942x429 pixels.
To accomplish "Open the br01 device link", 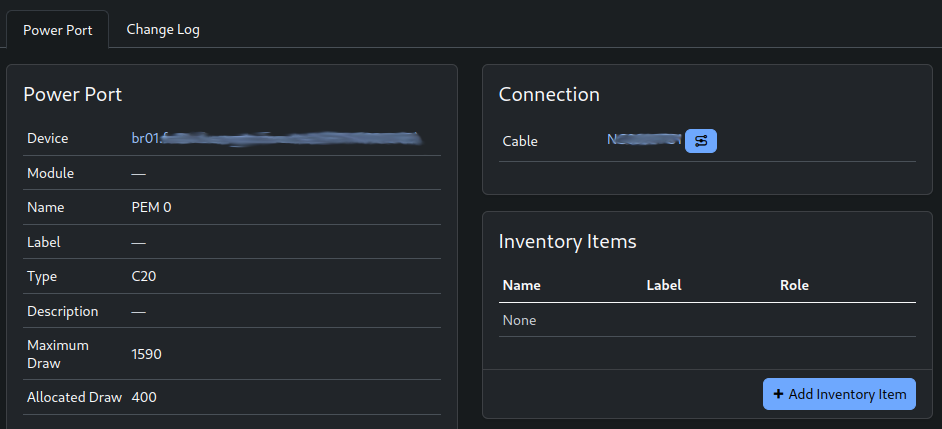I will pos(276,138).
